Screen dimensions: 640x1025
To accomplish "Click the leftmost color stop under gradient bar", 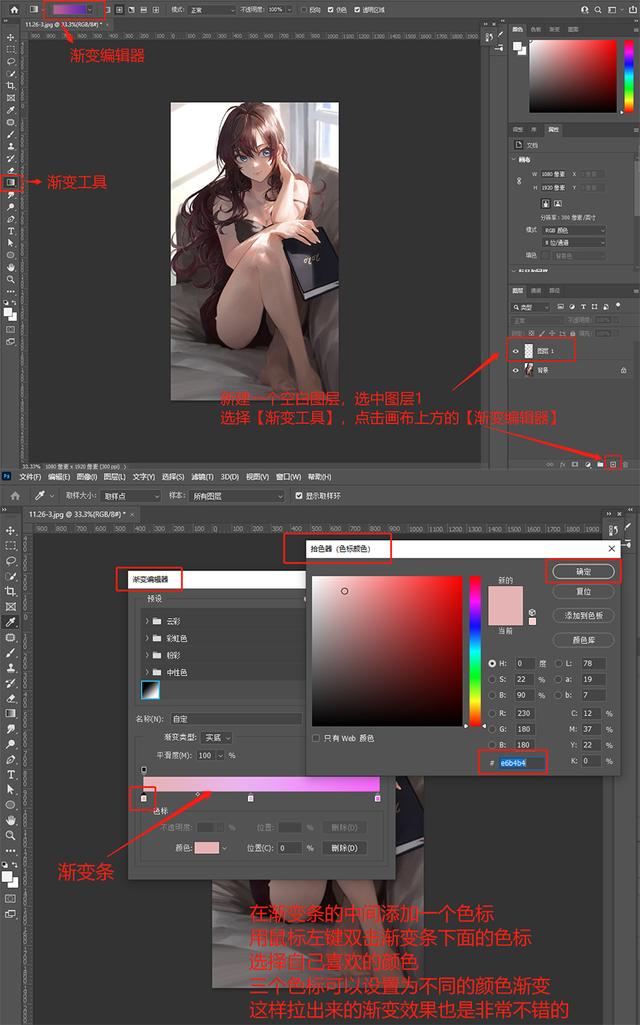I will 144,798.
